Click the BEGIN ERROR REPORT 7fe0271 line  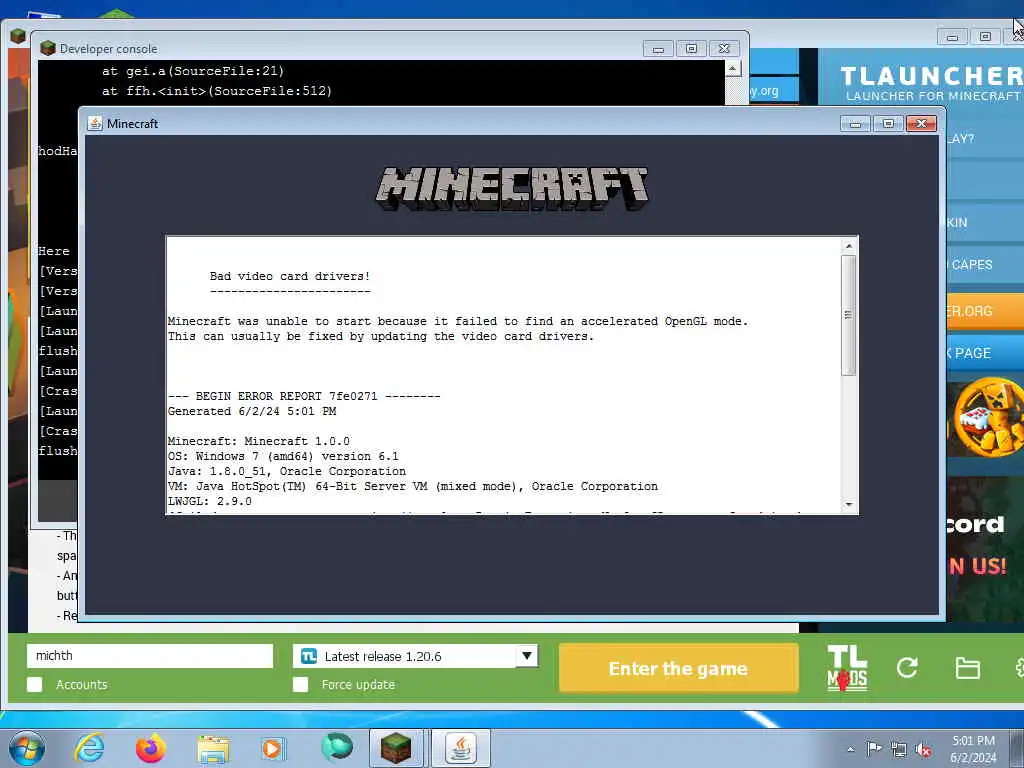coord(304,396)
